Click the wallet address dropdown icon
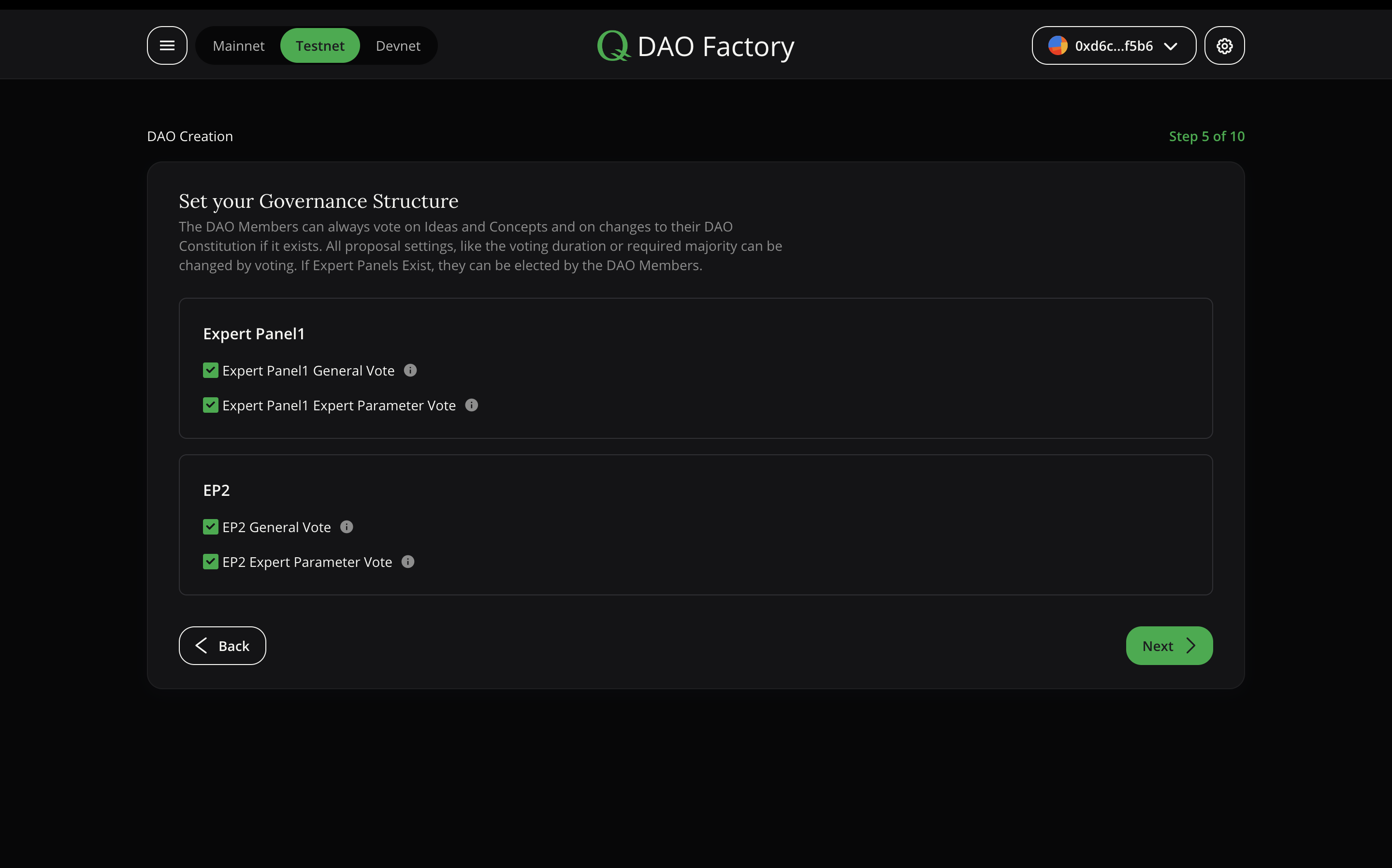 pos(1172,45)
